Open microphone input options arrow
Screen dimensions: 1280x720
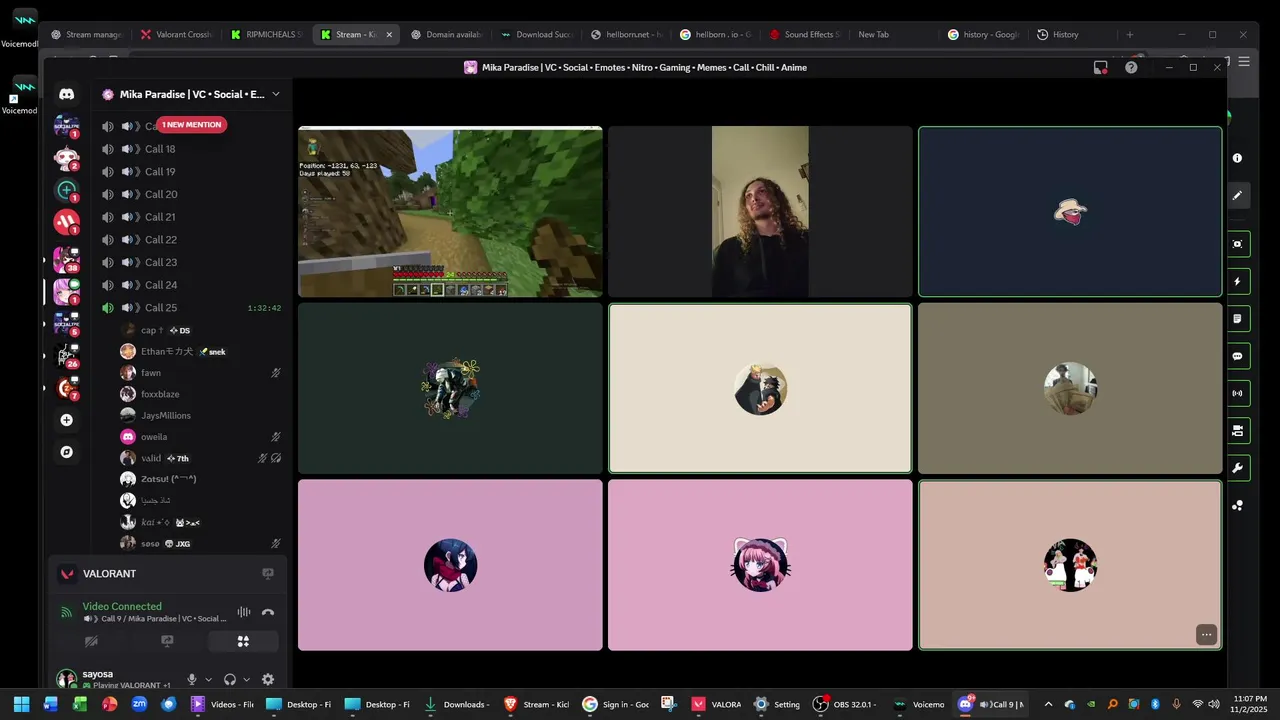[x=208, y=680]
